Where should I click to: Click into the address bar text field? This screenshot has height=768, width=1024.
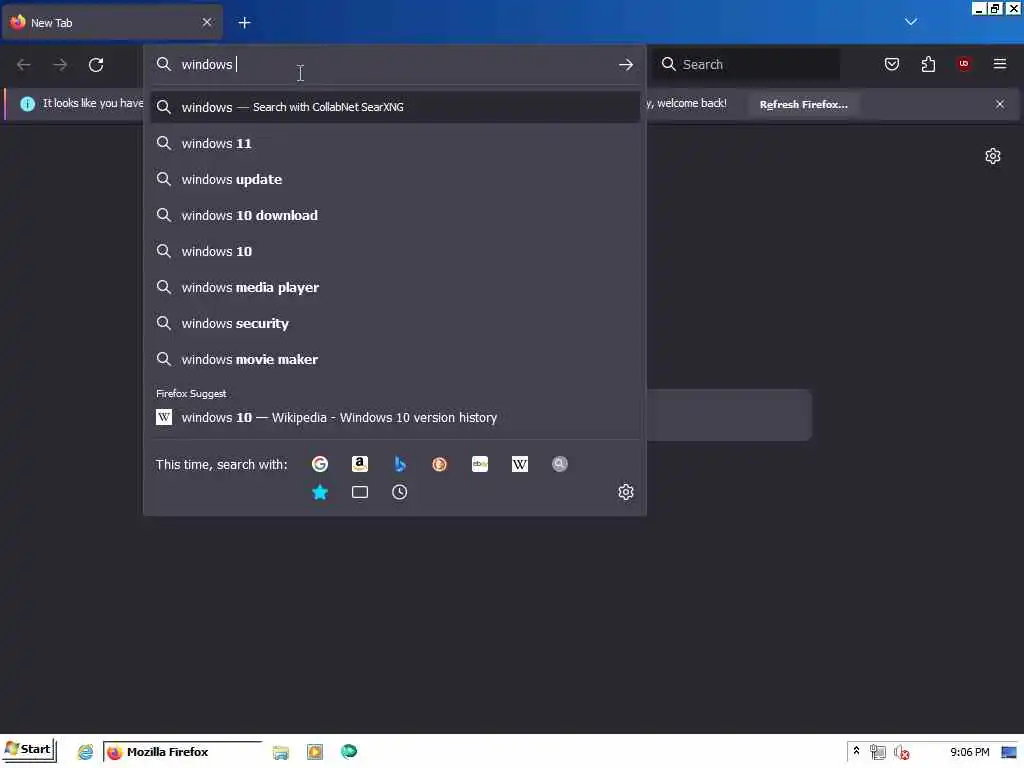pyautogui.click(x=395, y=65)
